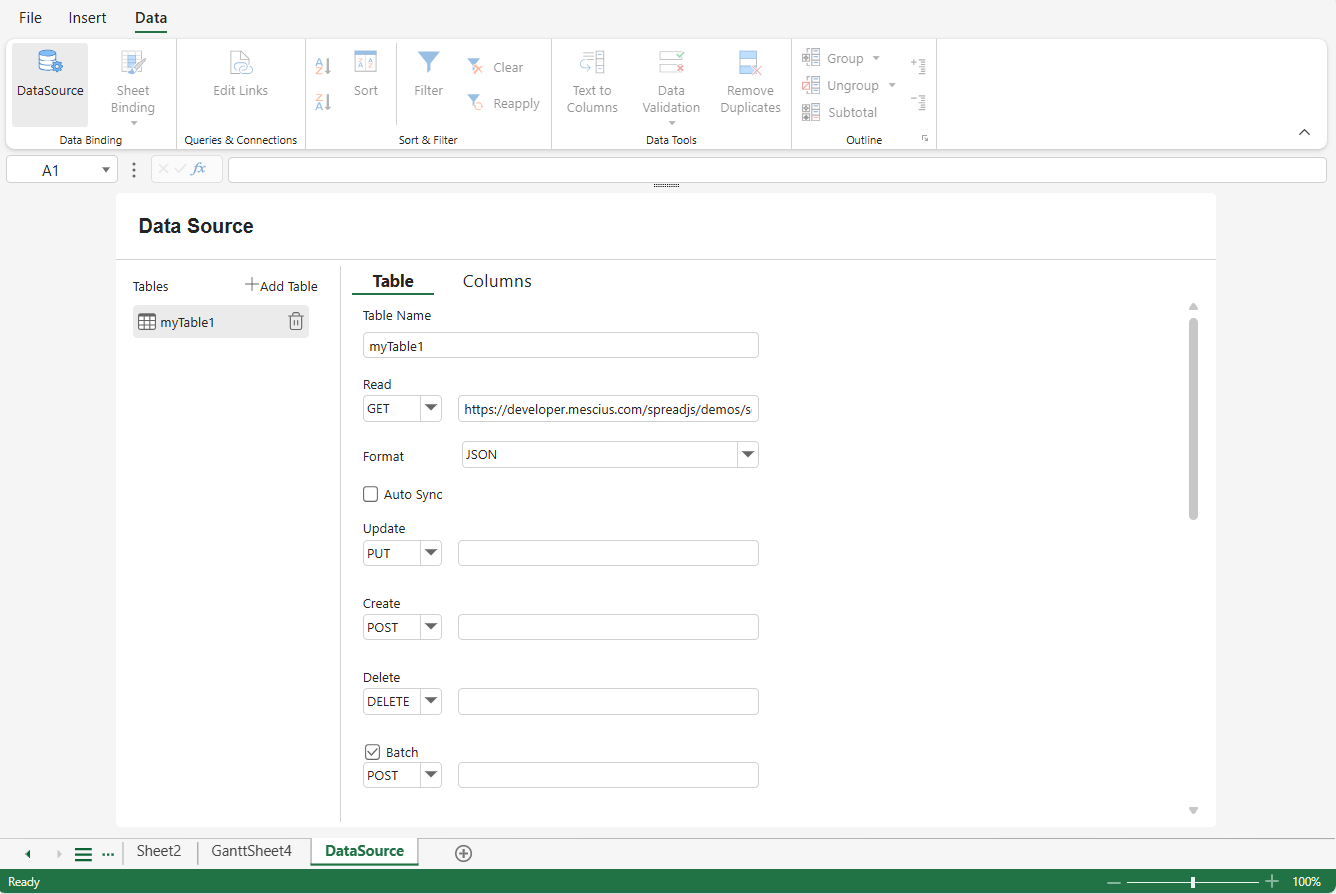The image size is (1336, 894).
Task: Uncheck the Batch checkbox
Action: tap(373, 752)
